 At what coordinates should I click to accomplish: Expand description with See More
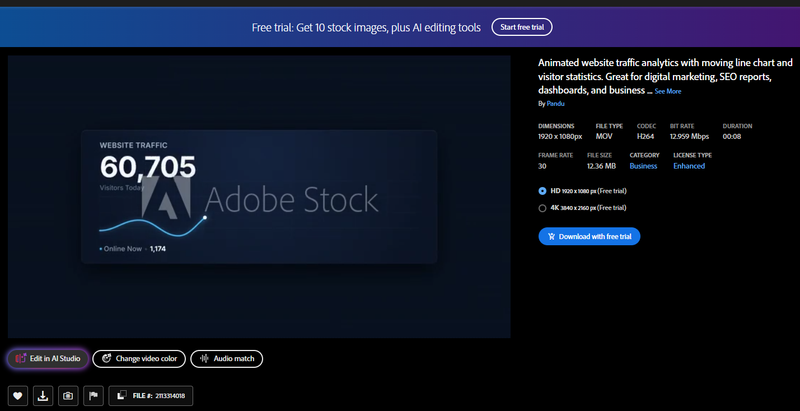(668, 91)
